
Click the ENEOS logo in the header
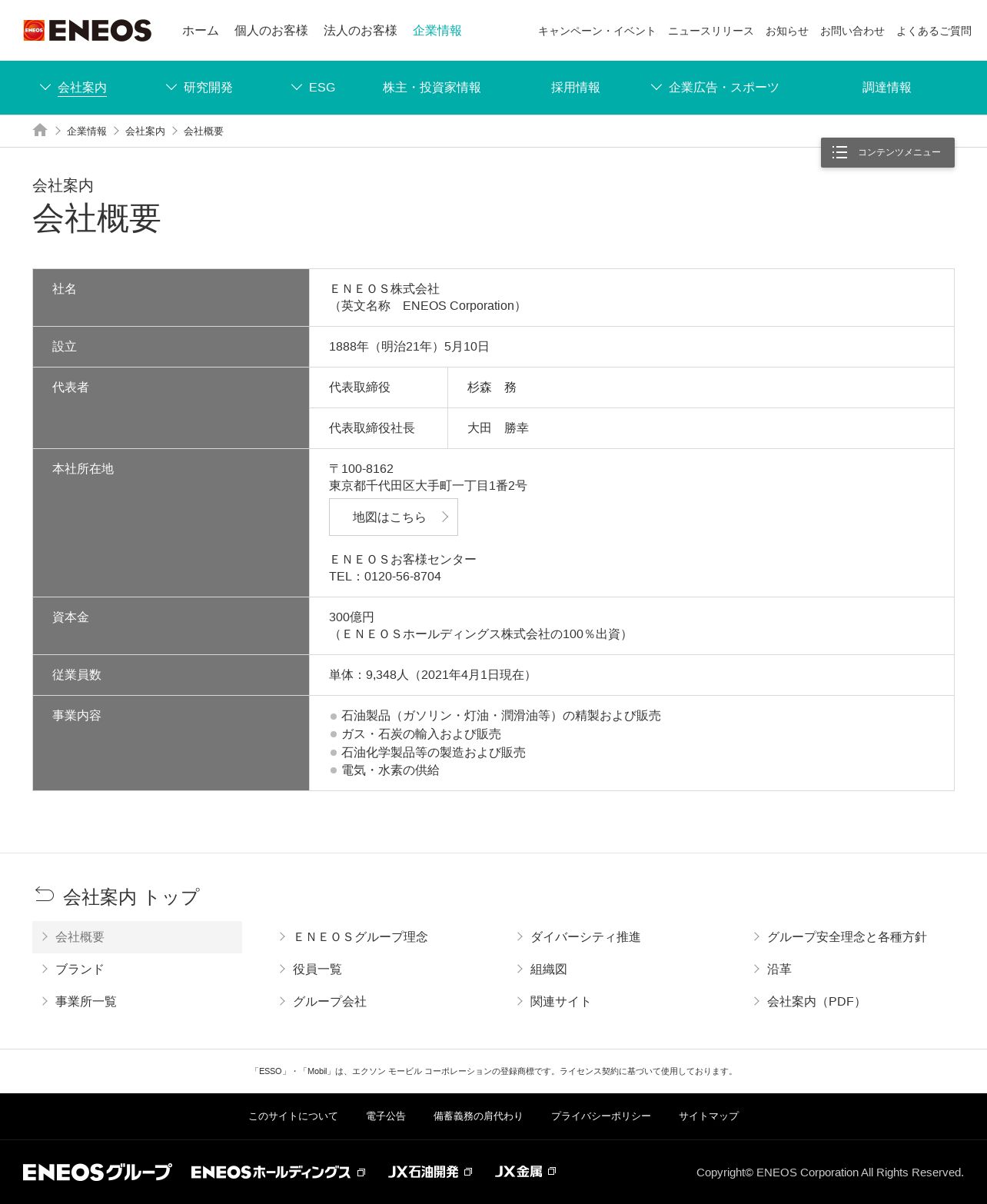coord(88,31)
